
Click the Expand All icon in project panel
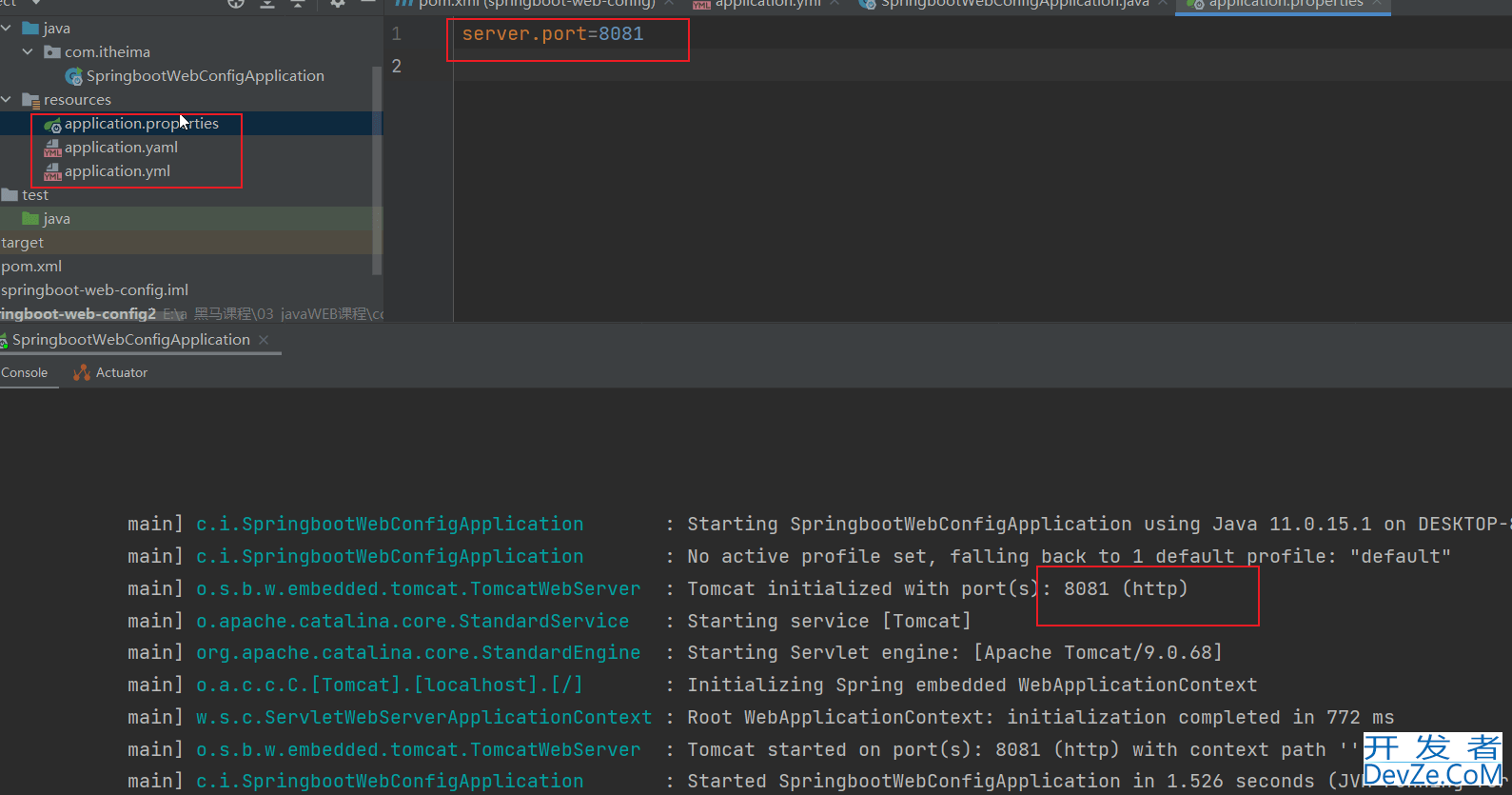(267, 4)
